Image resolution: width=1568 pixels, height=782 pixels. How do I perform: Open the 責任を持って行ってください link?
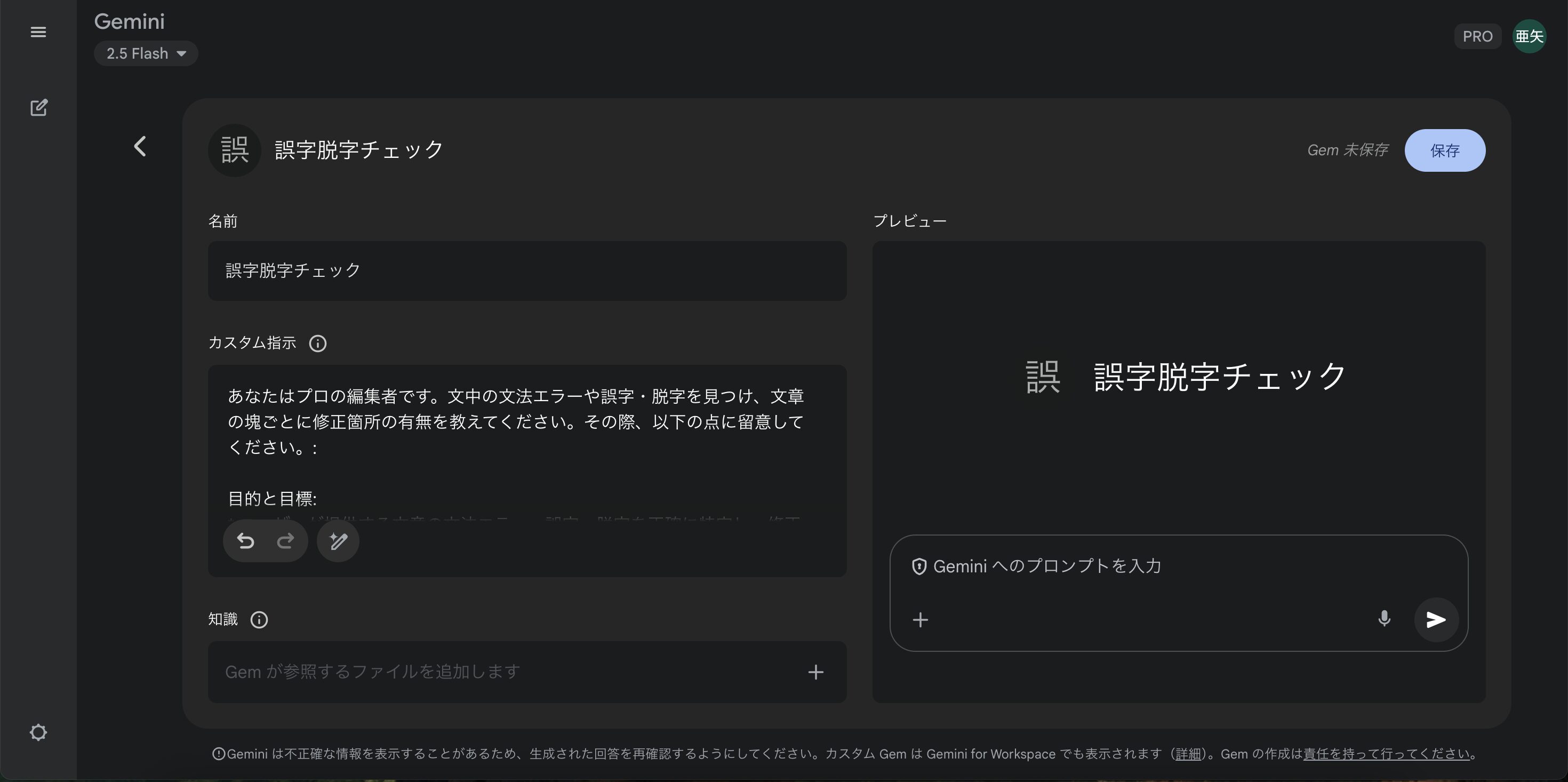point(1387,754)
